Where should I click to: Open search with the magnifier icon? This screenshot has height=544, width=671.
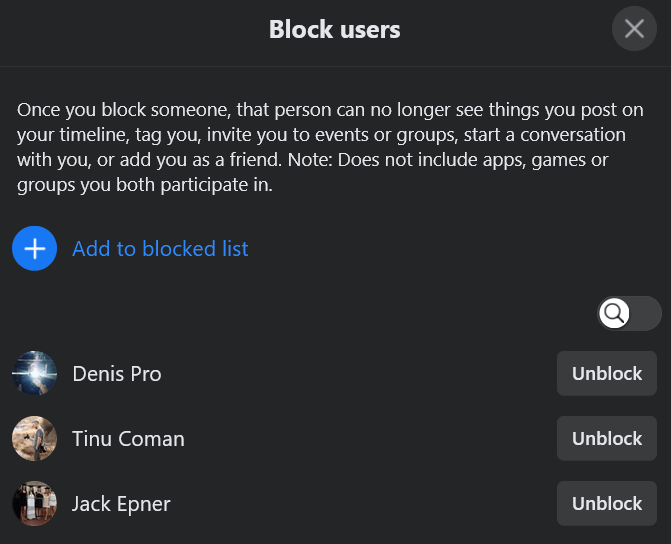(614, 314)
